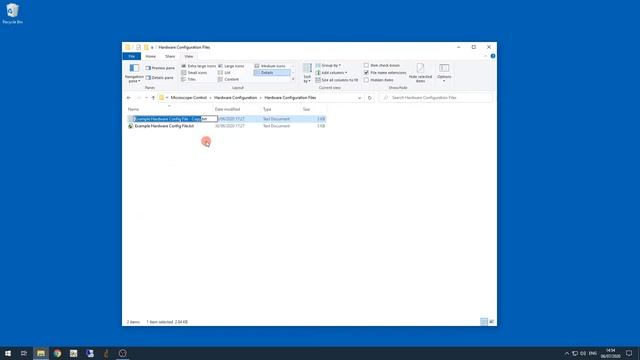Screen dimensions: 640x360
Task: Open the Options dropdown
Action: pyautogui.click(x=444, y=73)
